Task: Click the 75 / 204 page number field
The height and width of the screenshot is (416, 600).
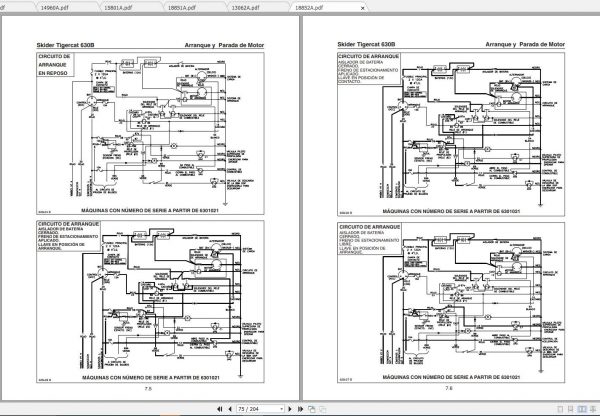Action: point(258,409)
